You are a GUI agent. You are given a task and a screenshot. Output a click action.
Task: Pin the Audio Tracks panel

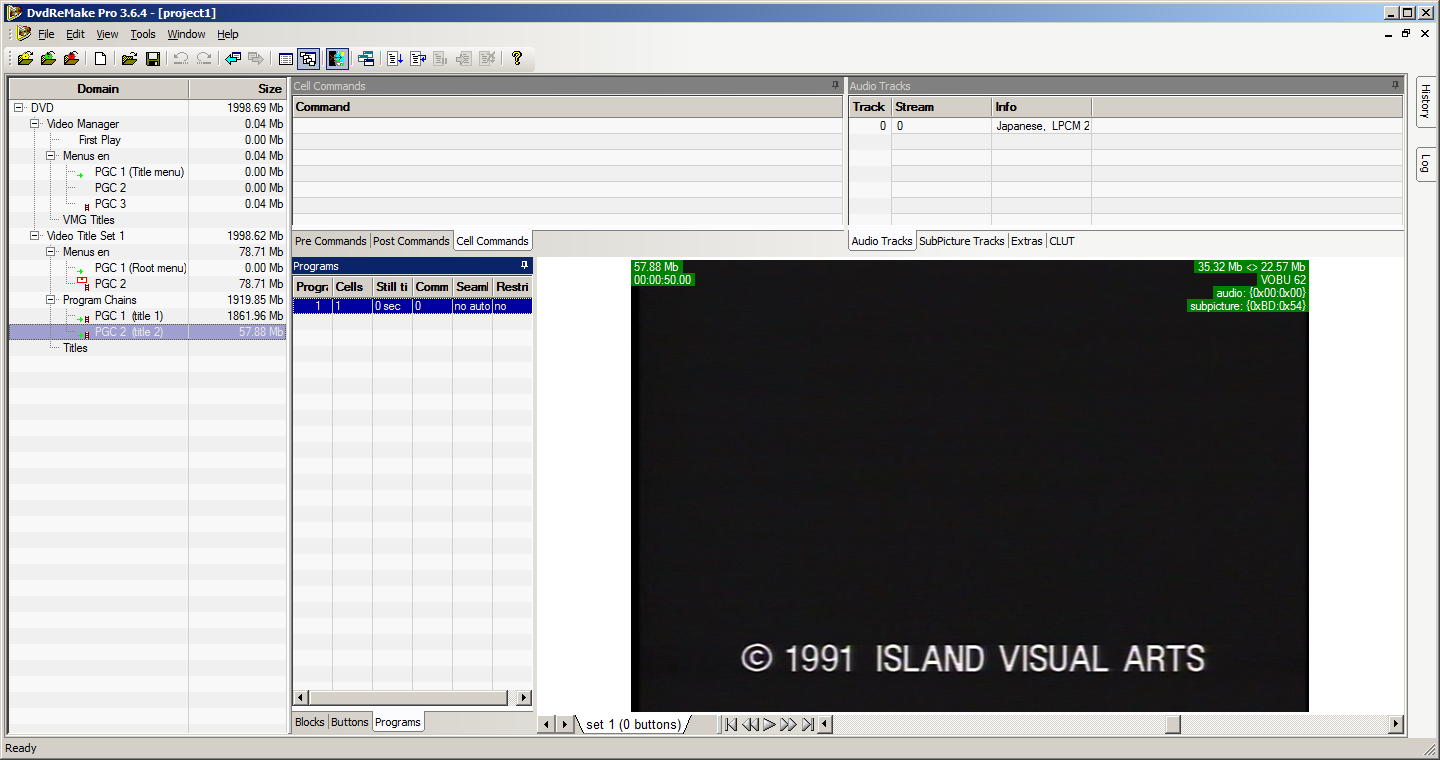pos(1395,86)
